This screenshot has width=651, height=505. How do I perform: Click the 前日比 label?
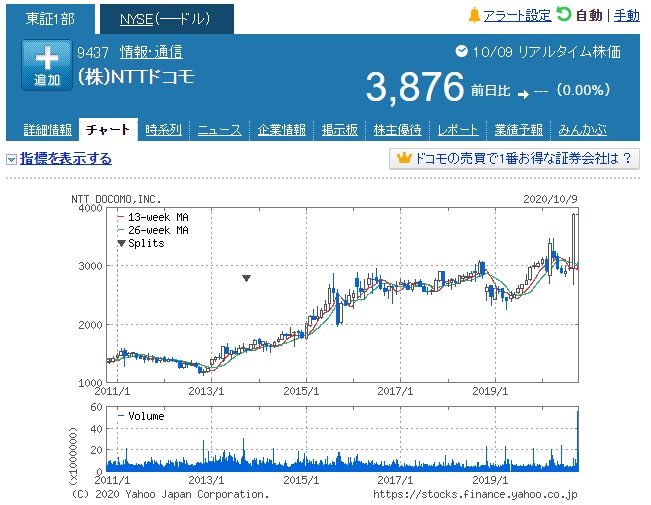tap(490, 91)
